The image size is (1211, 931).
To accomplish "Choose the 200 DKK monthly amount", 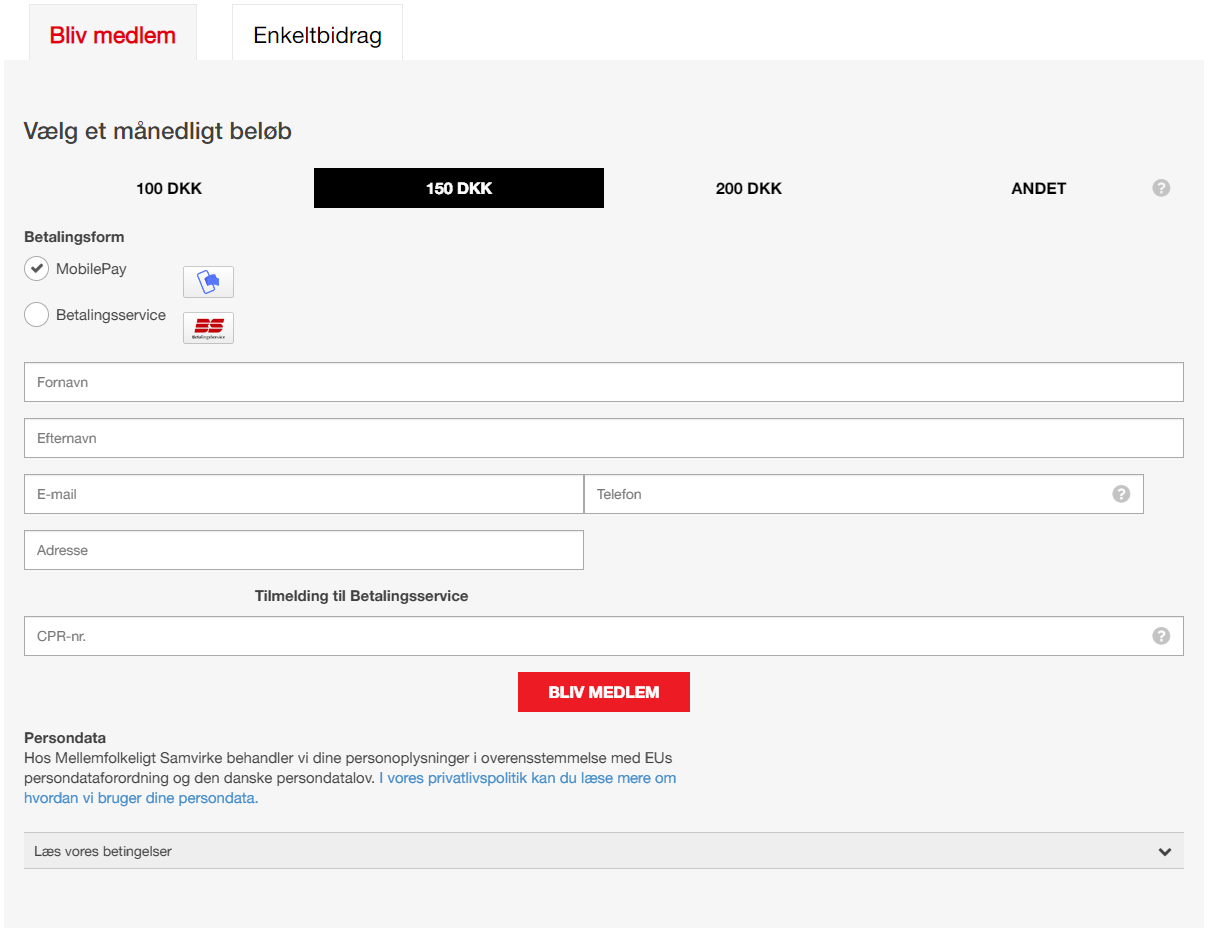I will (x=749, y=188).
